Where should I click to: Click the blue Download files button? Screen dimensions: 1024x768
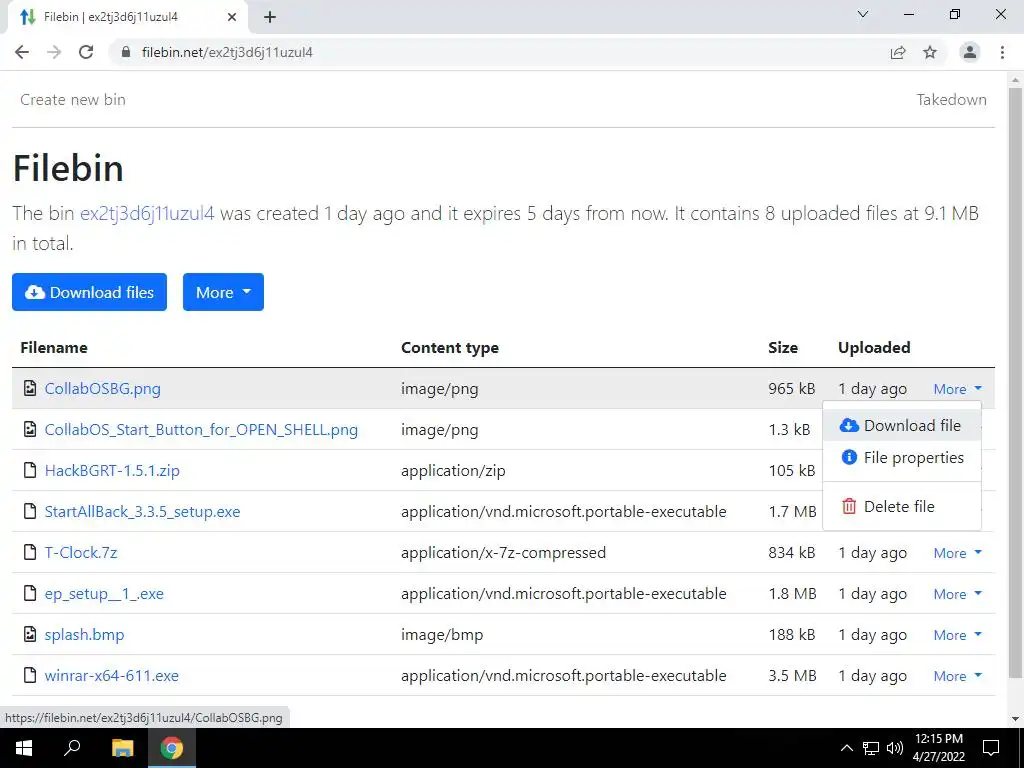[89, 292]
